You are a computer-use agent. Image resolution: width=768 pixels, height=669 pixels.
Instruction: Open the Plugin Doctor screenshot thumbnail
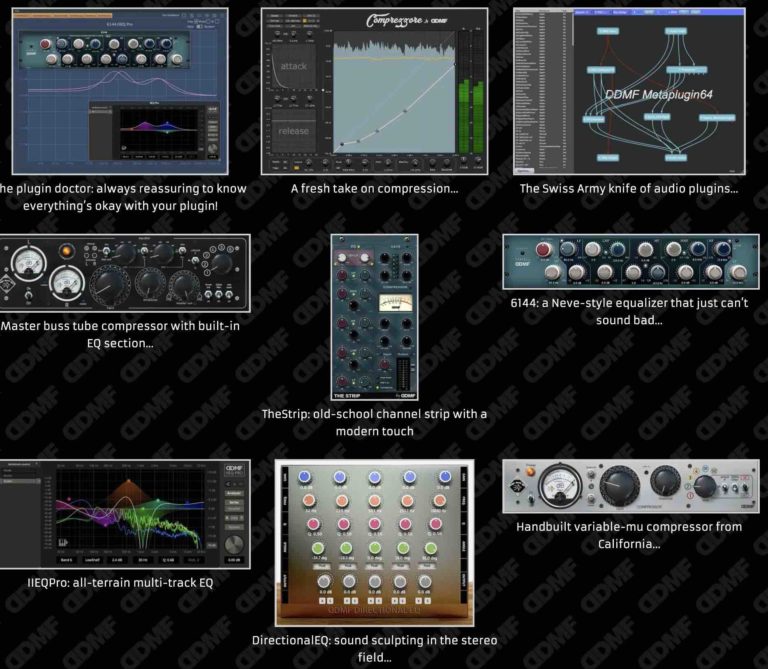[x=120, y=91]
